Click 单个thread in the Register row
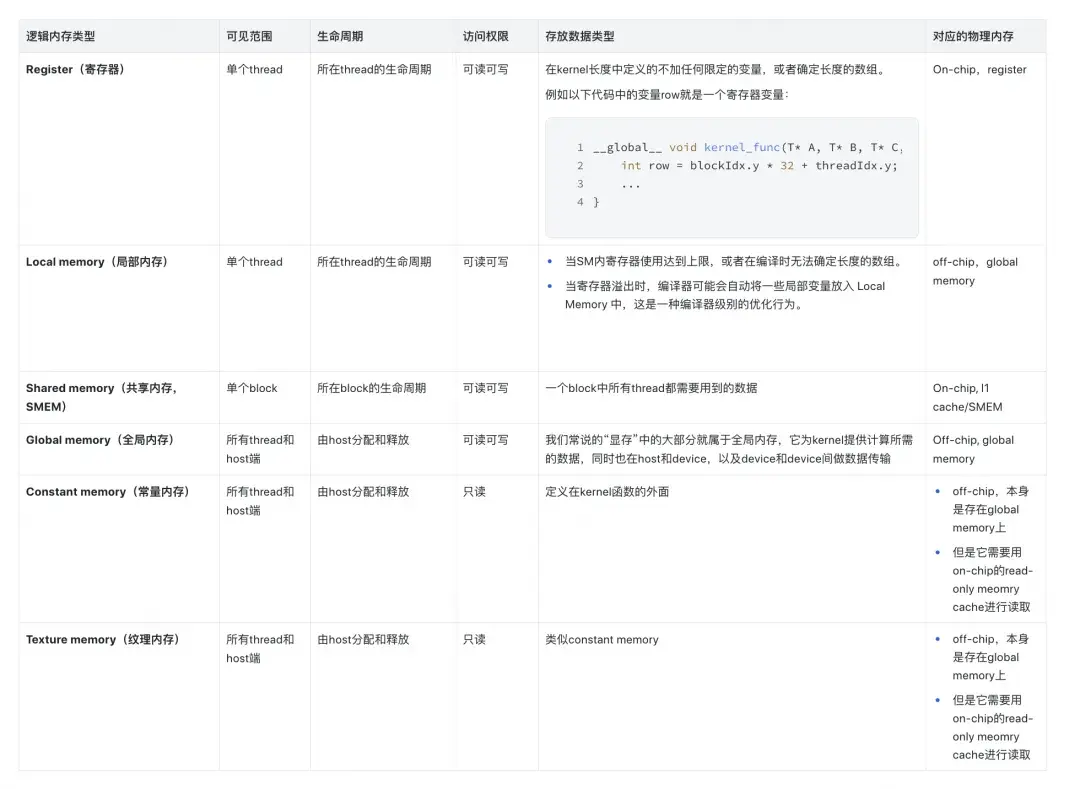1080x789 pixels. pyautogui.click(x=254, y=70)
